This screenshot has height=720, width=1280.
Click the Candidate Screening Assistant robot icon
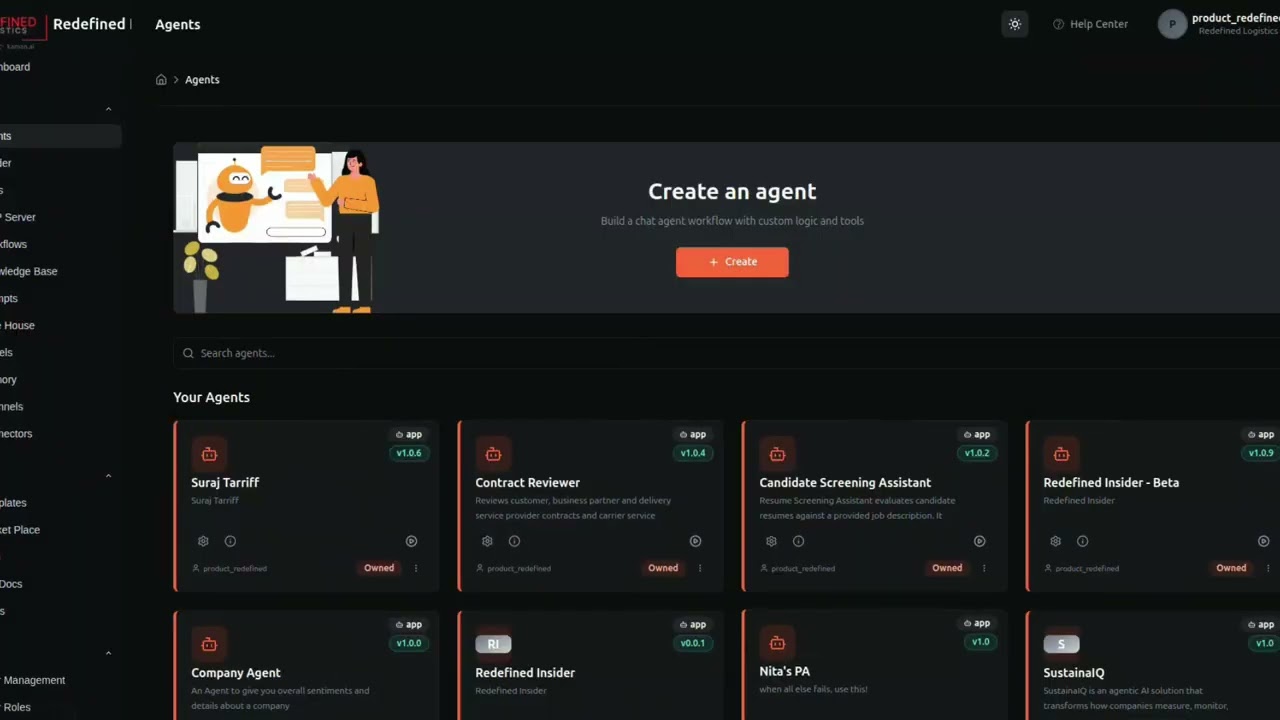[777, 454]
